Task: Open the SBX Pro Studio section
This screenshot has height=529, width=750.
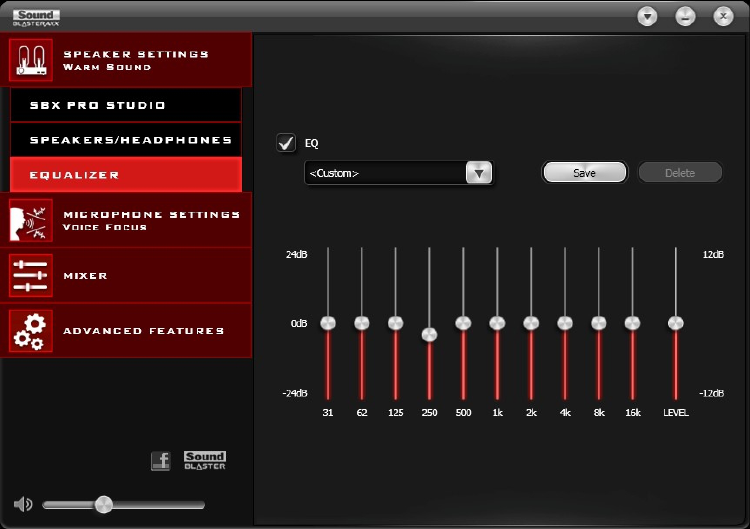Action: (x=126, y=105)
